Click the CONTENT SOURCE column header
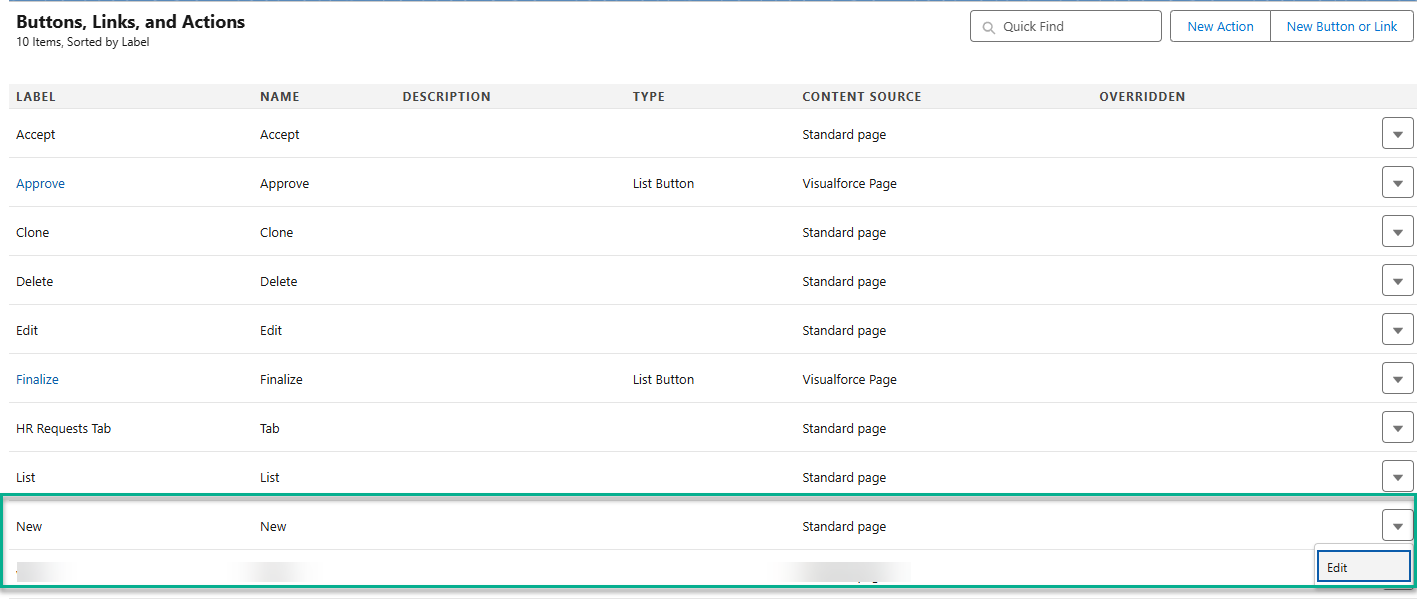Image resolution: width=1417 pixels, height=599 pixels. click(862, 97)
